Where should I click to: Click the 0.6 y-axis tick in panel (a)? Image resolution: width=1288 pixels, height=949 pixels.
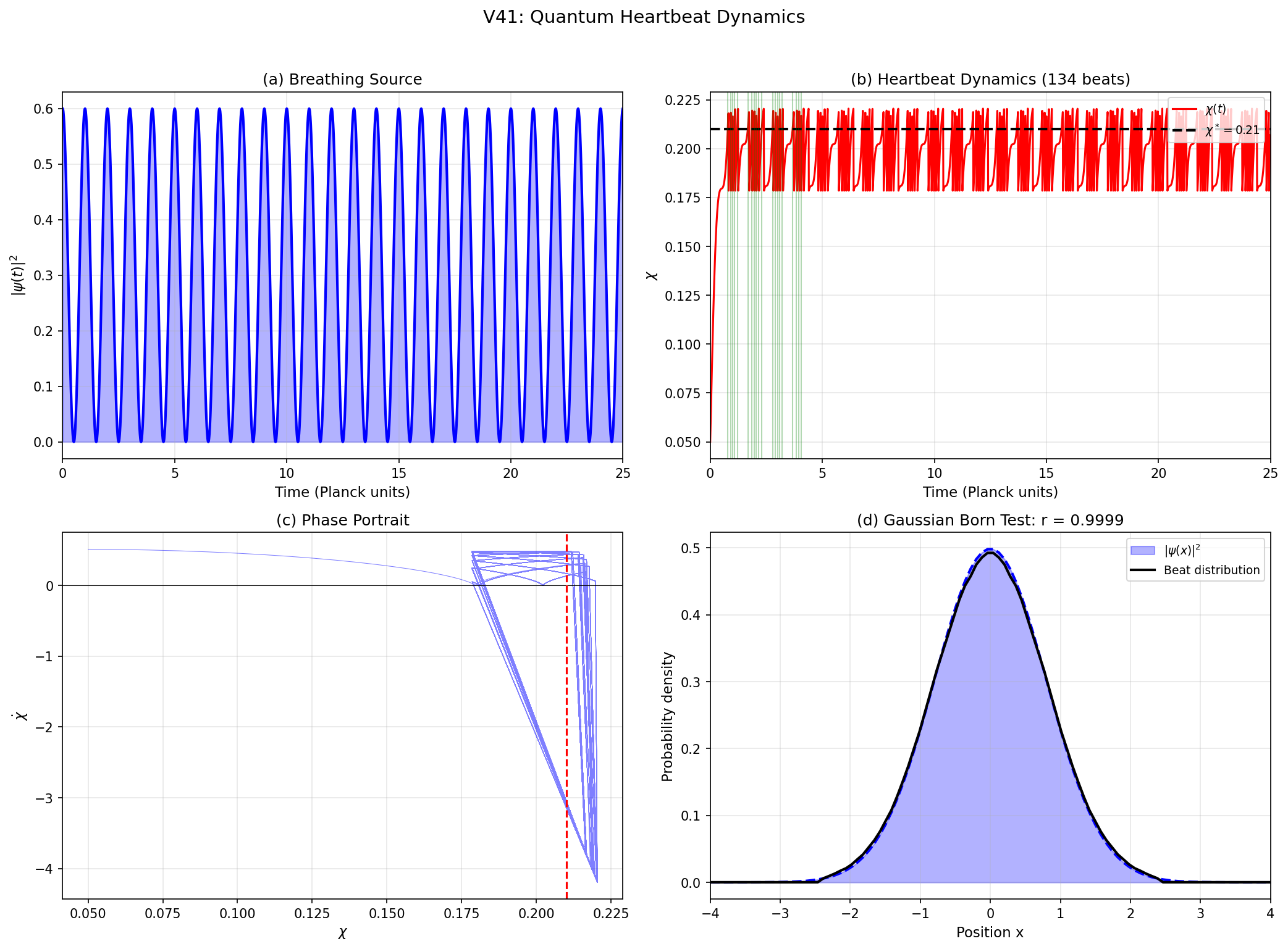[x=43, y=109]
